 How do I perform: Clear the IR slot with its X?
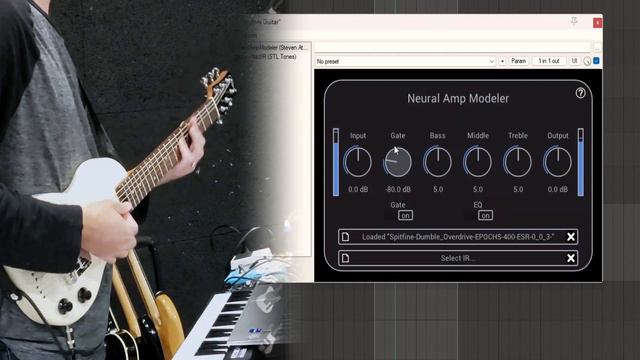point(571,258)
